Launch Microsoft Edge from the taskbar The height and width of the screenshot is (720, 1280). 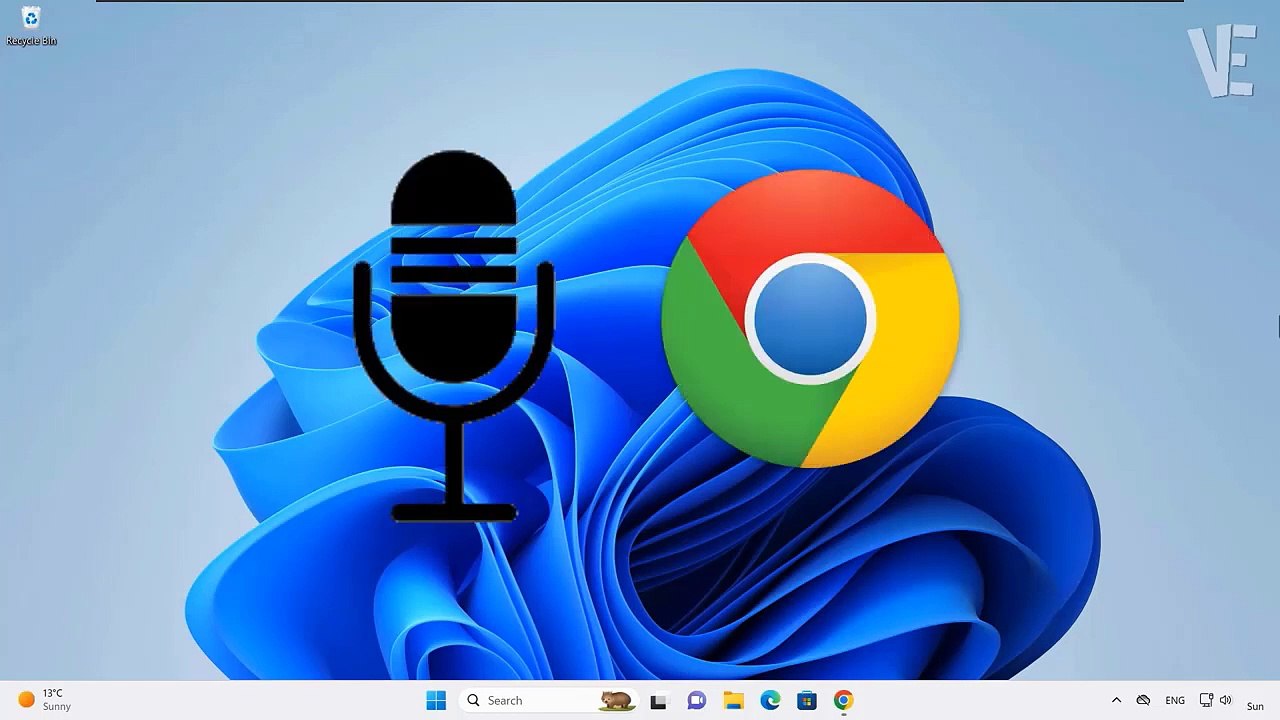pyautogui.click(x=770, y=701)
